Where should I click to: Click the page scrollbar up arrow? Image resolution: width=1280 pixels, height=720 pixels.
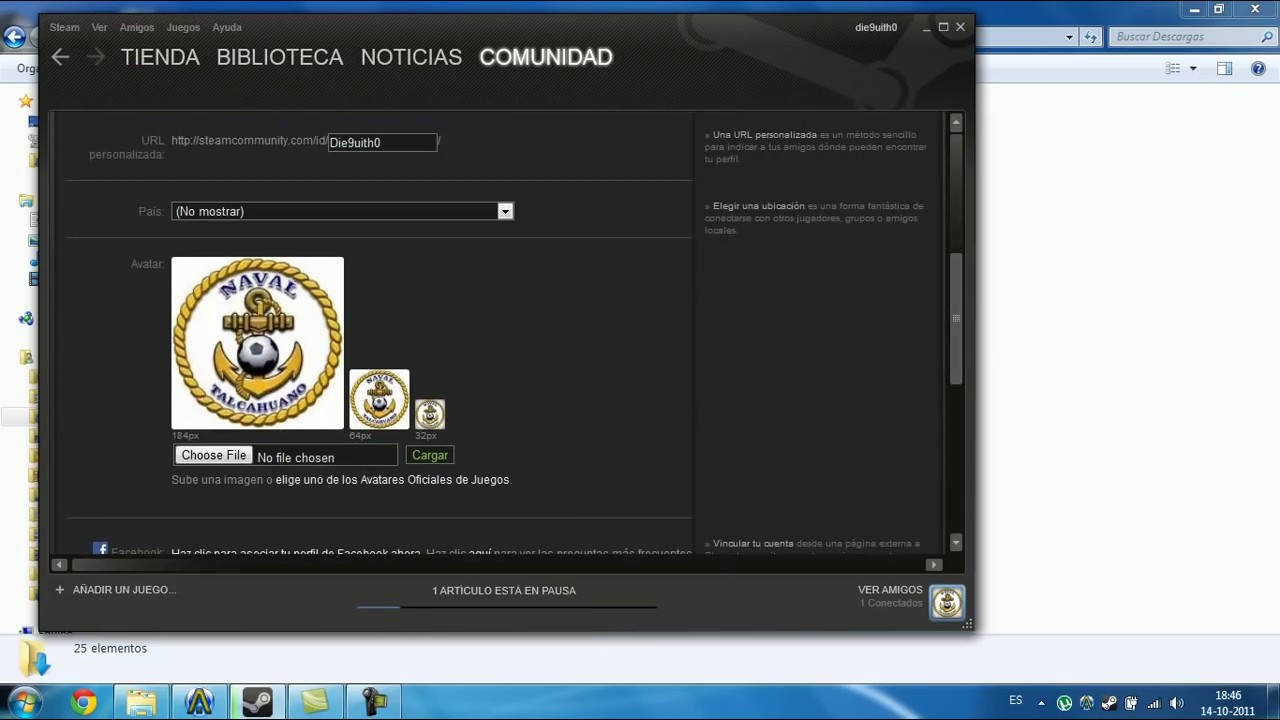click(956, 122)
